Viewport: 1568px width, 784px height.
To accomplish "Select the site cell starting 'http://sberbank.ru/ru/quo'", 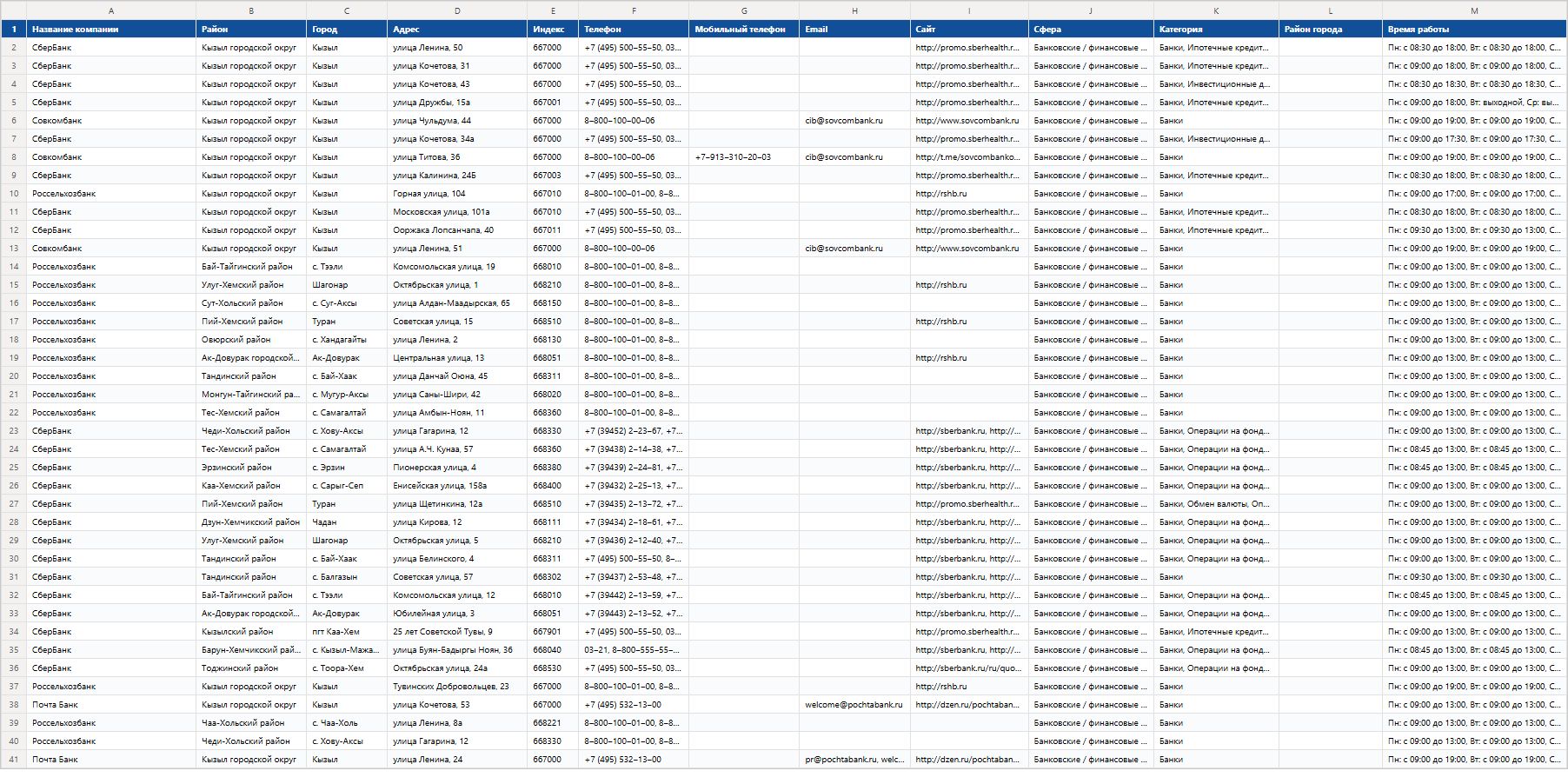I will [969, 668].
